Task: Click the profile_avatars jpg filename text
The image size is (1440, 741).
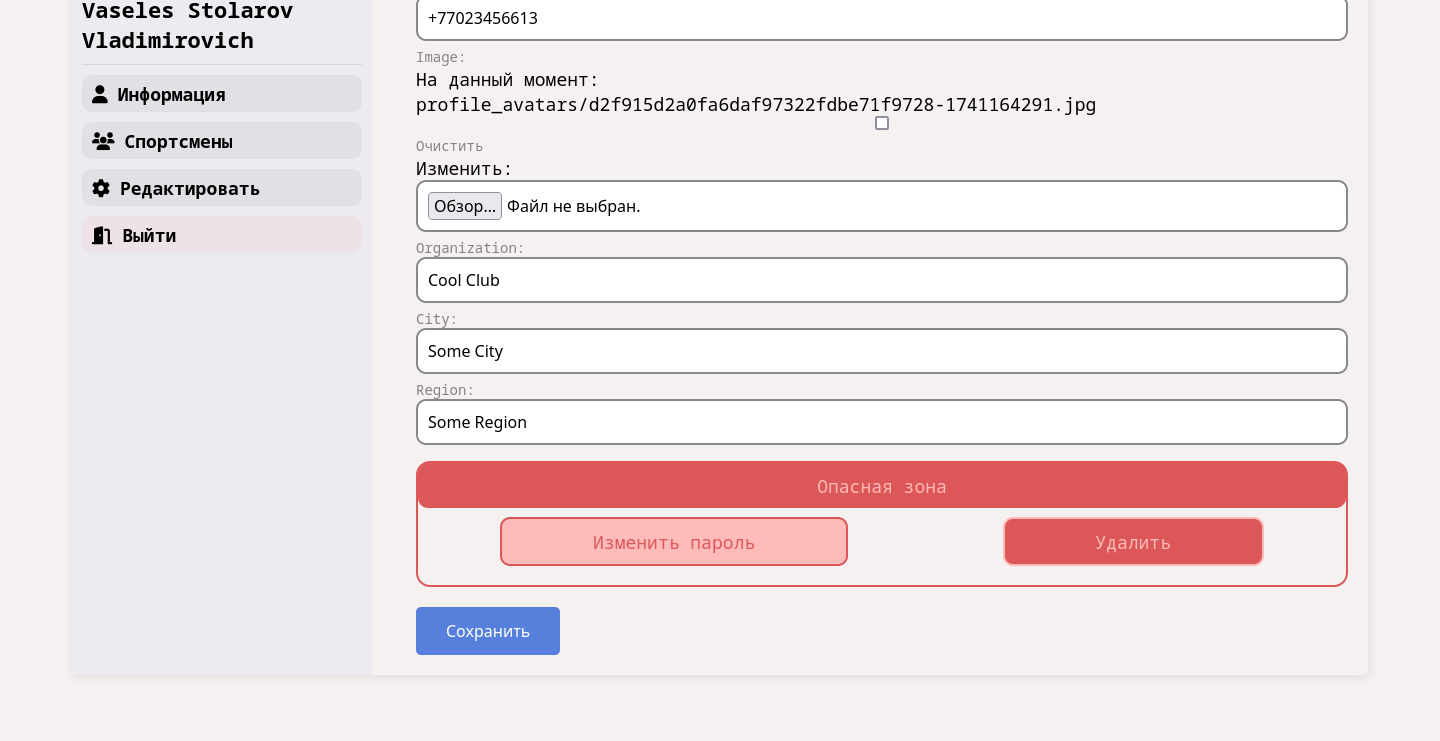Action: (x=756, y=104)
